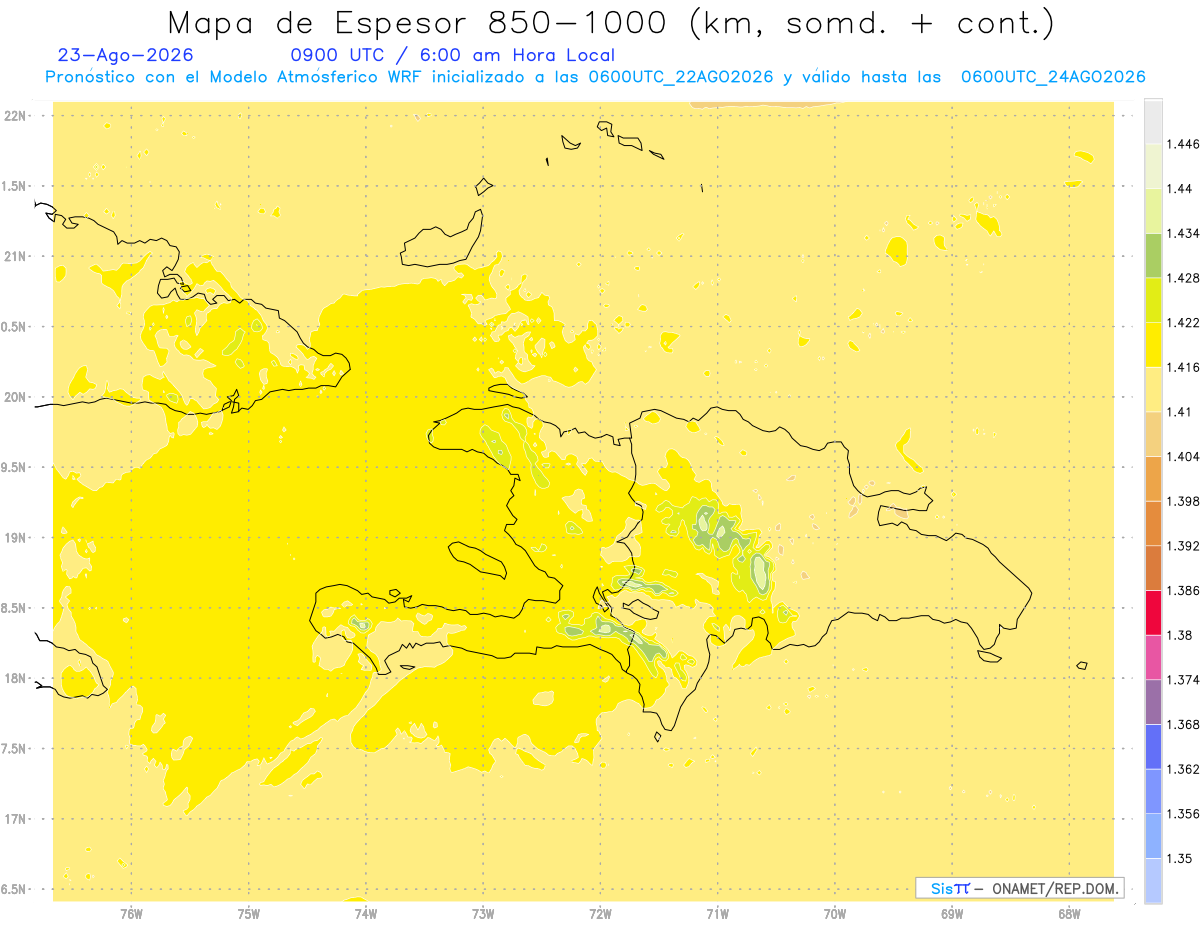Click the '20N' latitude label
Image resolution: width=1200 pixels, height=927 pixels.
tap(16, 397)
